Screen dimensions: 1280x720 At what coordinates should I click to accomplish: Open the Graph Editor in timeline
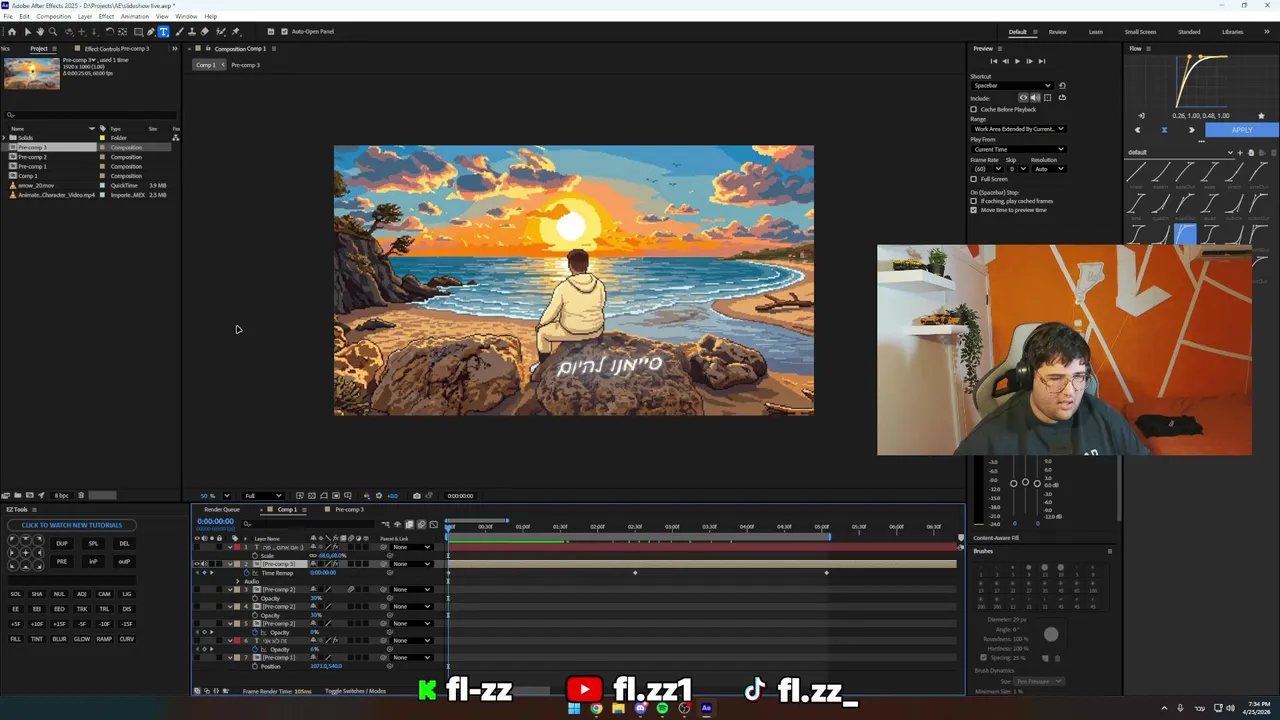[x=434, y=524]
